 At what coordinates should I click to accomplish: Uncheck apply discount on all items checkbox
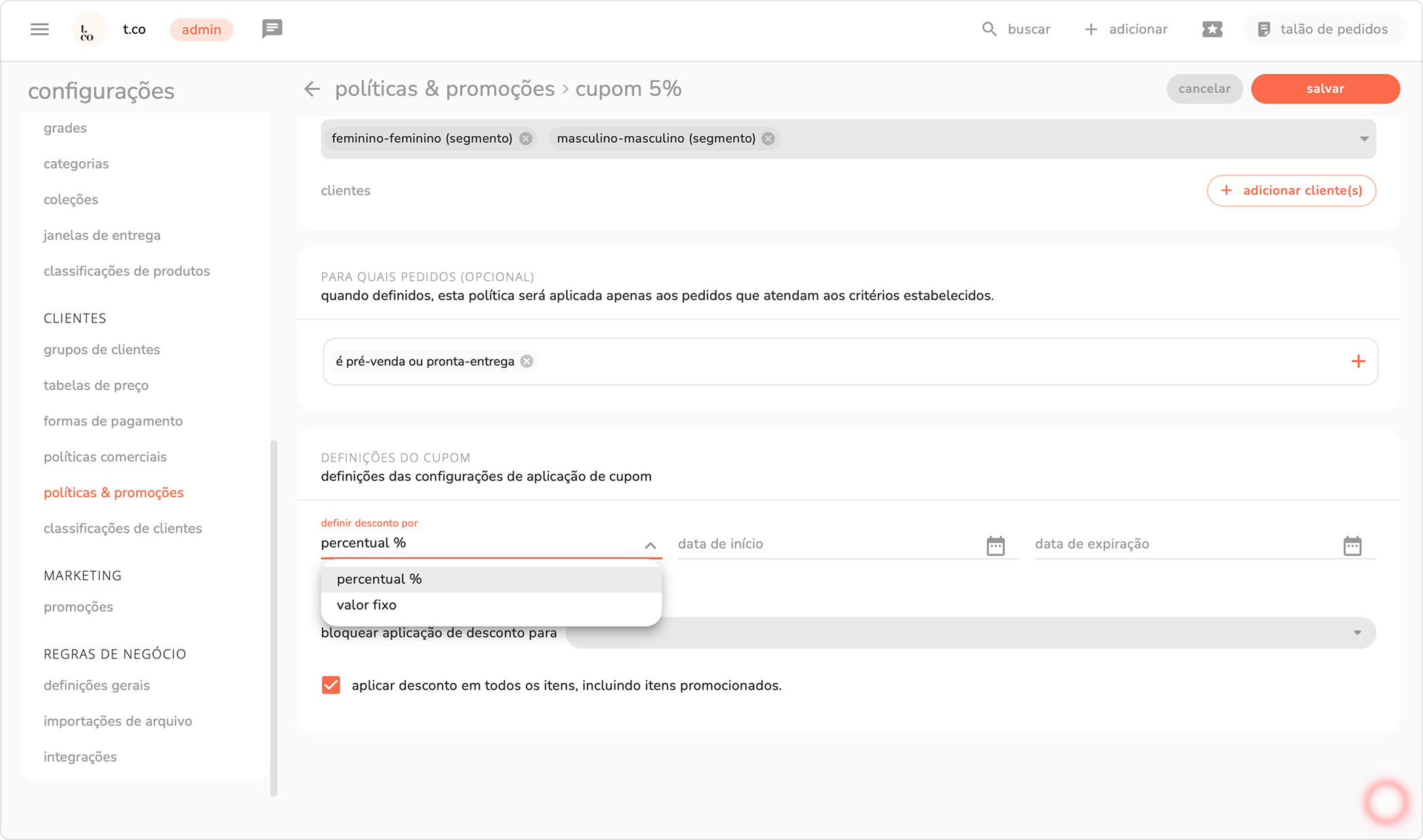tap(331, 686)
